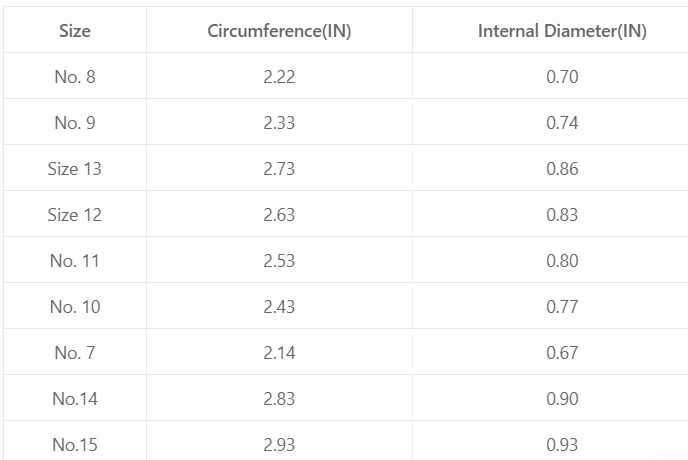This screenshot has width=688, height=460.
Task: Select the 0.77 internal diameter cell
Action: [562, 307]
